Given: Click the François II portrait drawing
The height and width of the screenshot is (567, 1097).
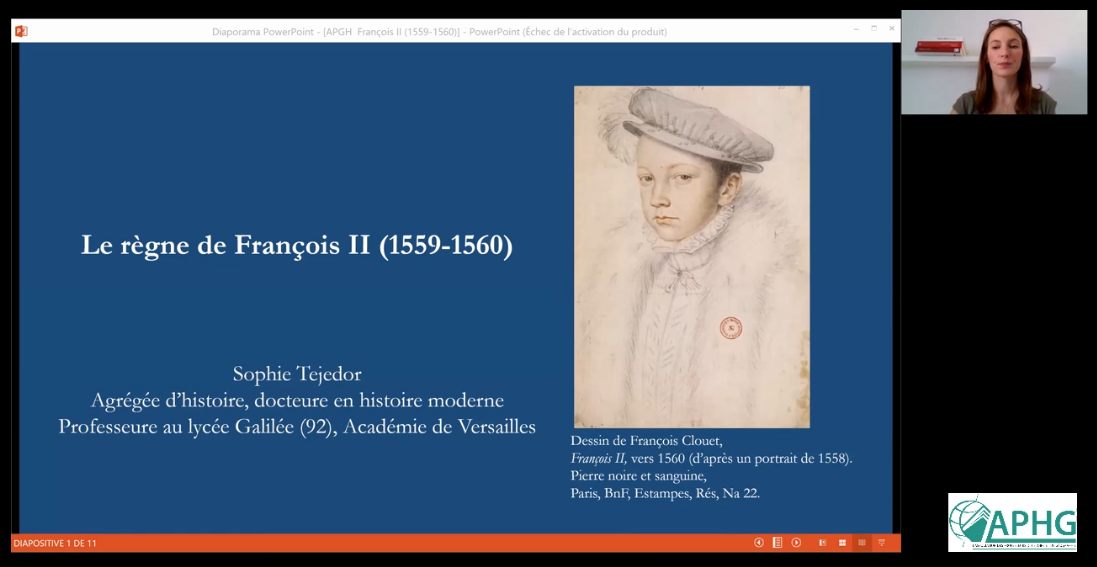Looking at the screenshot, I should (x=691, y=256).
